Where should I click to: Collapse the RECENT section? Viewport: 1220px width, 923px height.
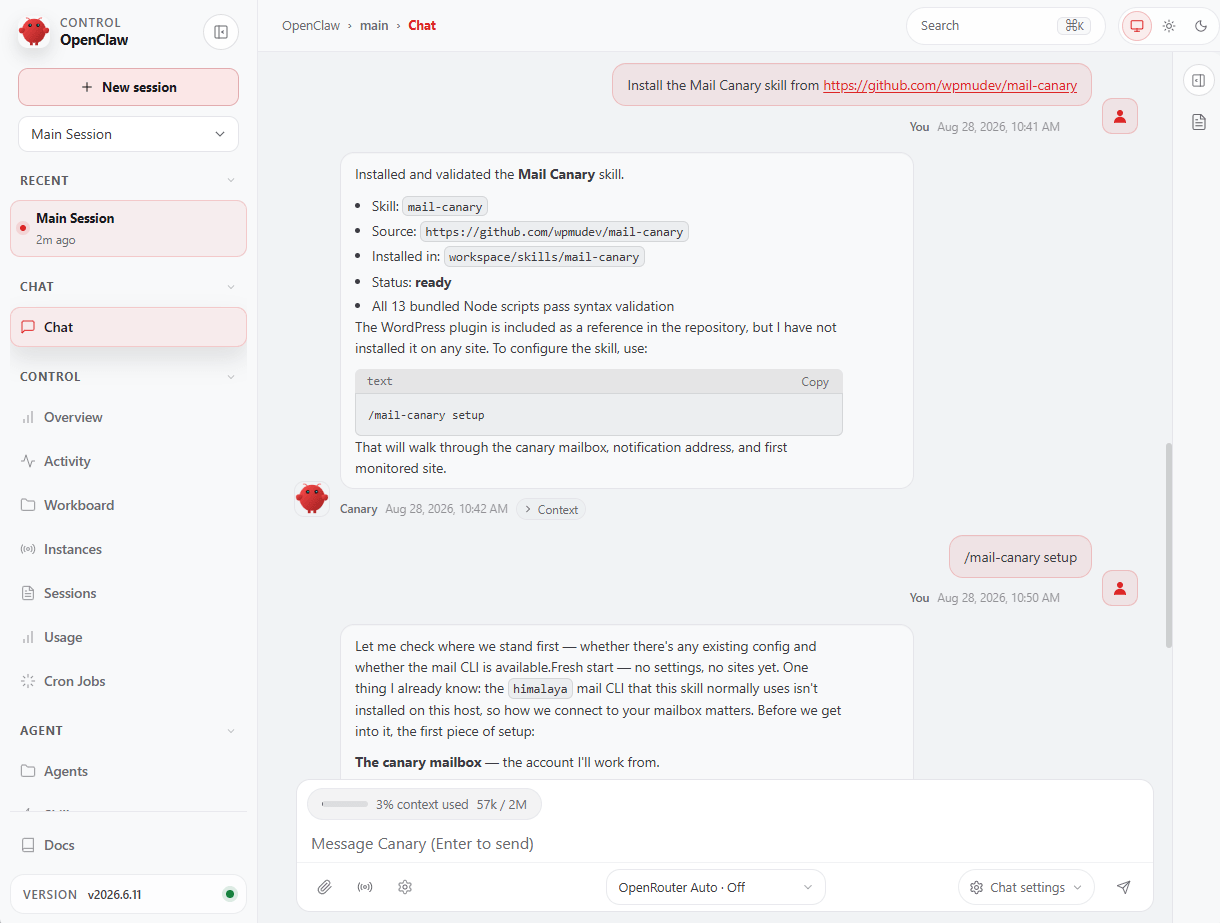(231, 181)
